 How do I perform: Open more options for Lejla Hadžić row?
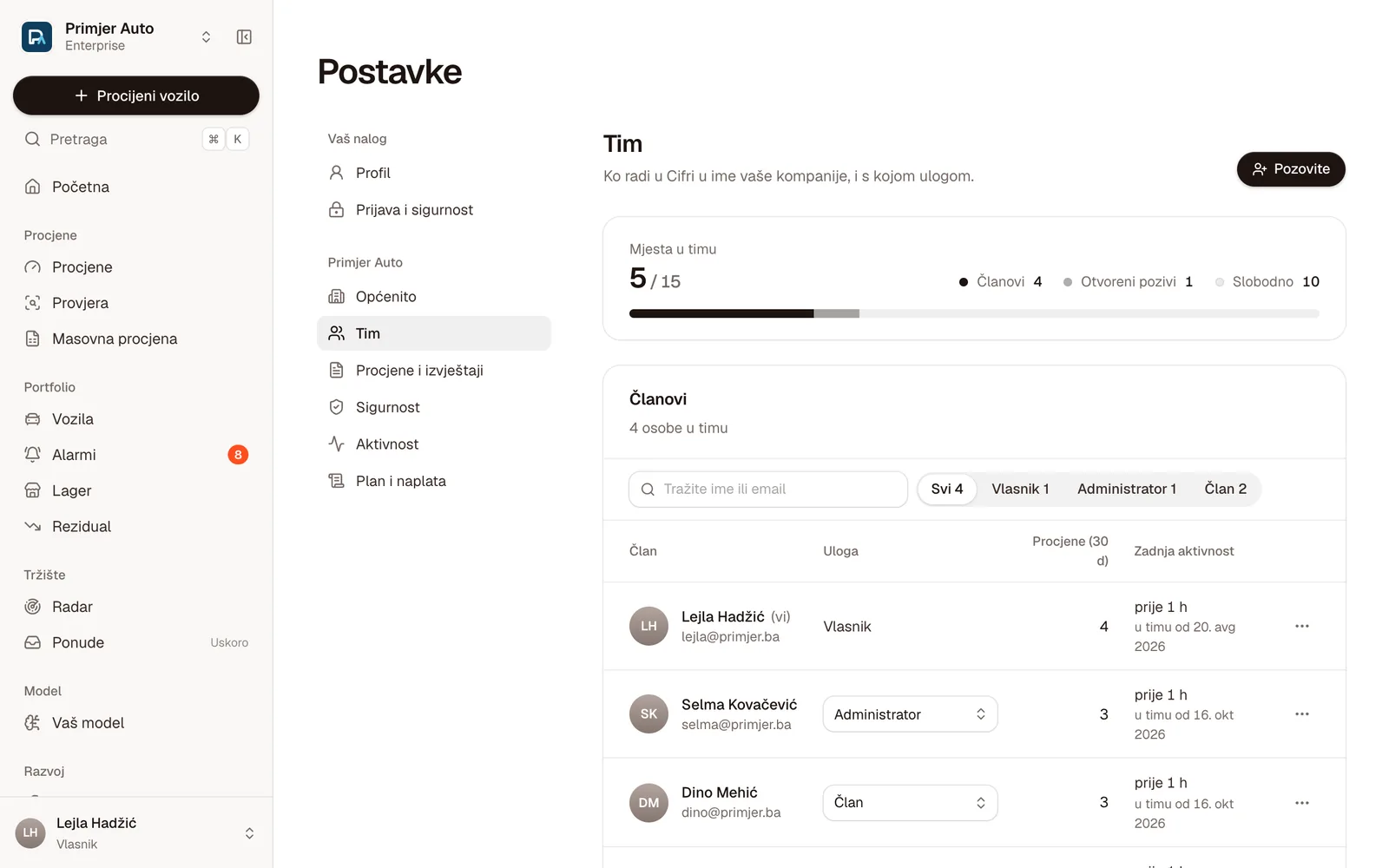point(1302,626)
